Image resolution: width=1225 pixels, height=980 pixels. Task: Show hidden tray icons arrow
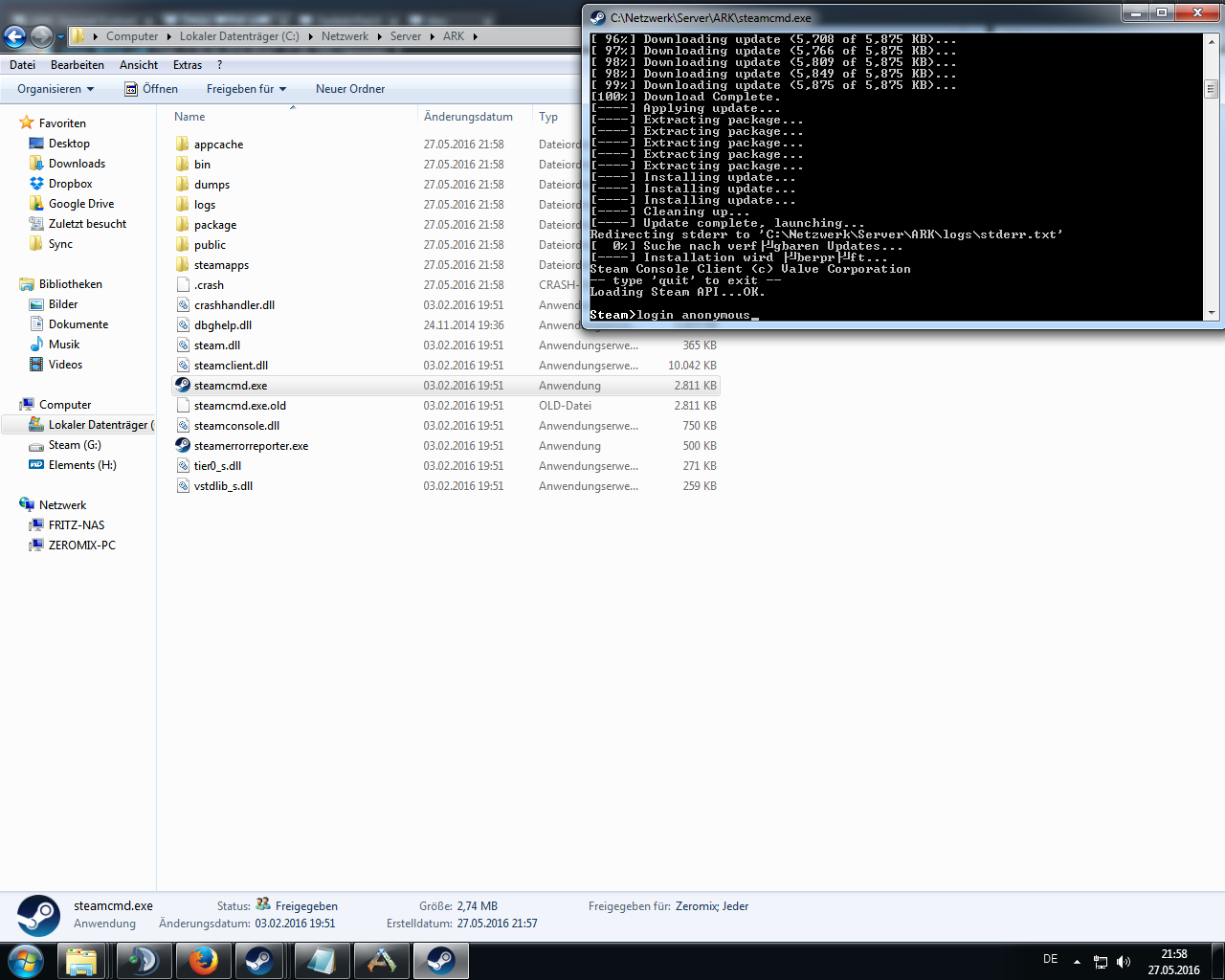tap(1077, 962)
